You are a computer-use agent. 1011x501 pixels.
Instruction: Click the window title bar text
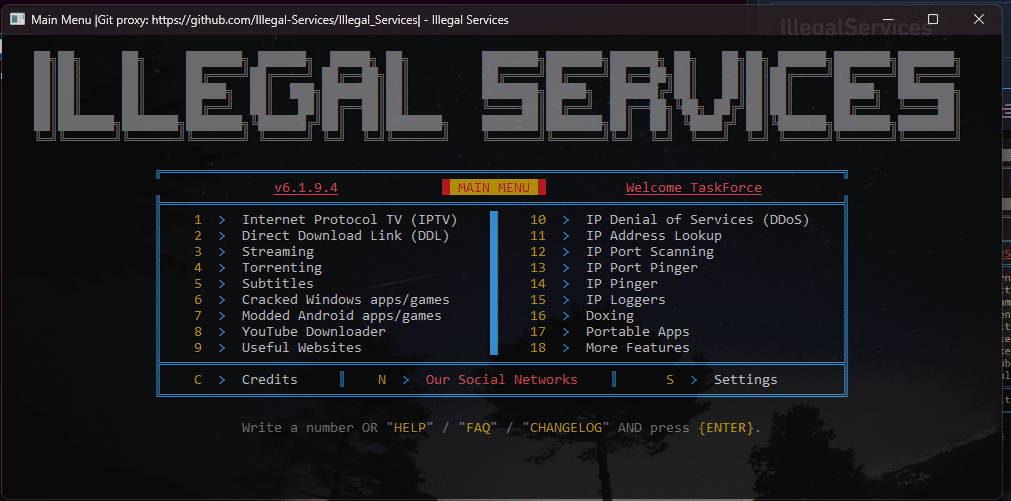click(x=270, y=20)
